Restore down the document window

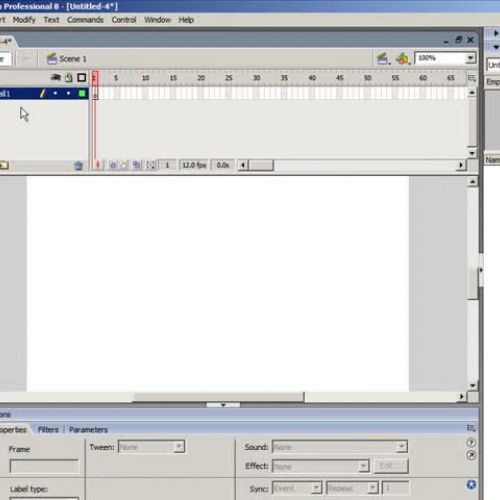pos(459,40)
